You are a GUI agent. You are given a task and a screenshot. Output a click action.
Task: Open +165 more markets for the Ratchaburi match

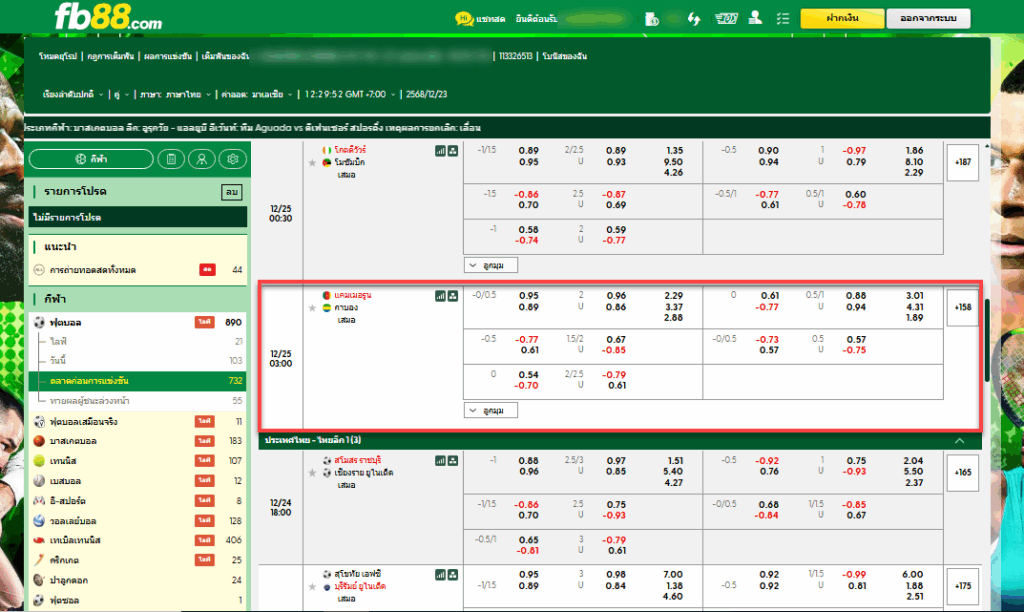[963, 472]
